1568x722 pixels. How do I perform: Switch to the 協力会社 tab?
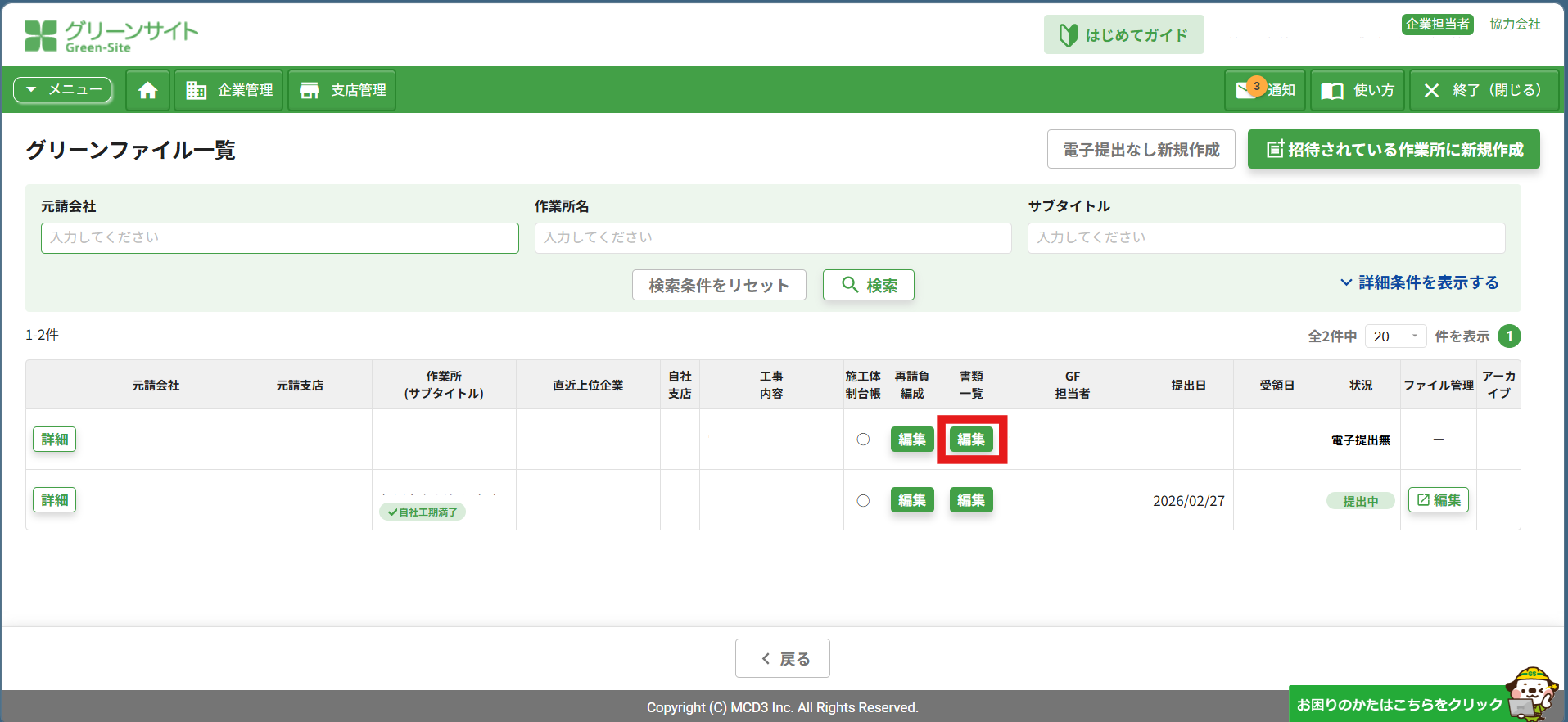coord(1515,25)
